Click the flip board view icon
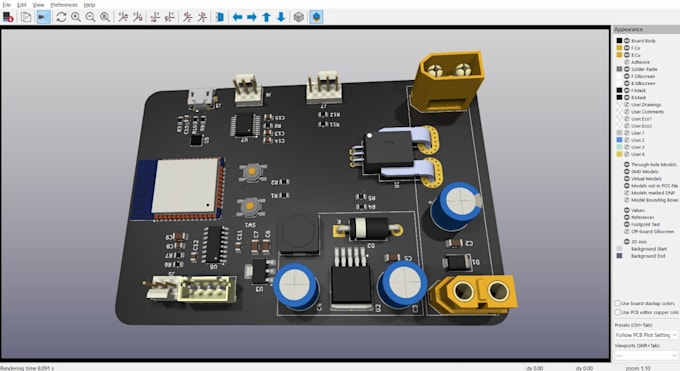Image resolution: width=680 pixels, height=371 pixels. click(x=220, y=17)
